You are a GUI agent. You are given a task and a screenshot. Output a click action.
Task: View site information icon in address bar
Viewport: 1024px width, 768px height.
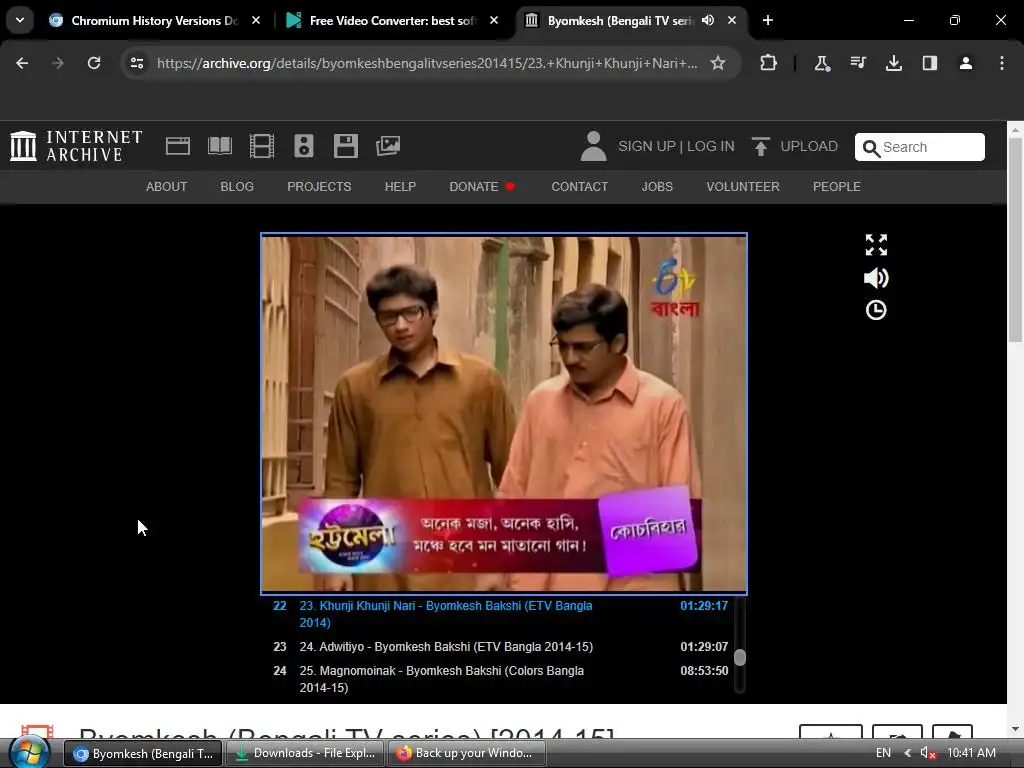(x=137, y=63)
